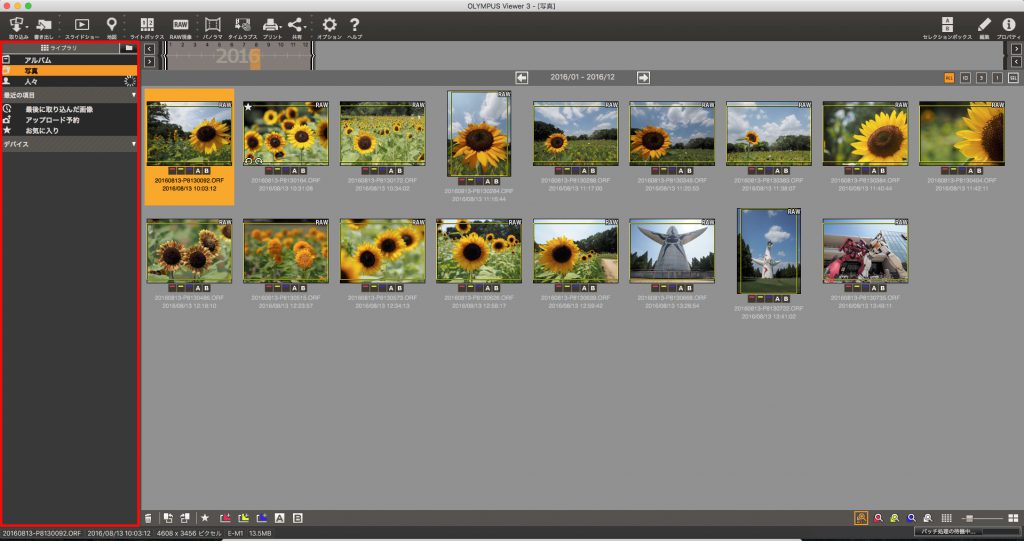Image resolution: width=1024 pixels, height=541 pixels.
Task: Switch to folder view in library panel
Action: 129,48
